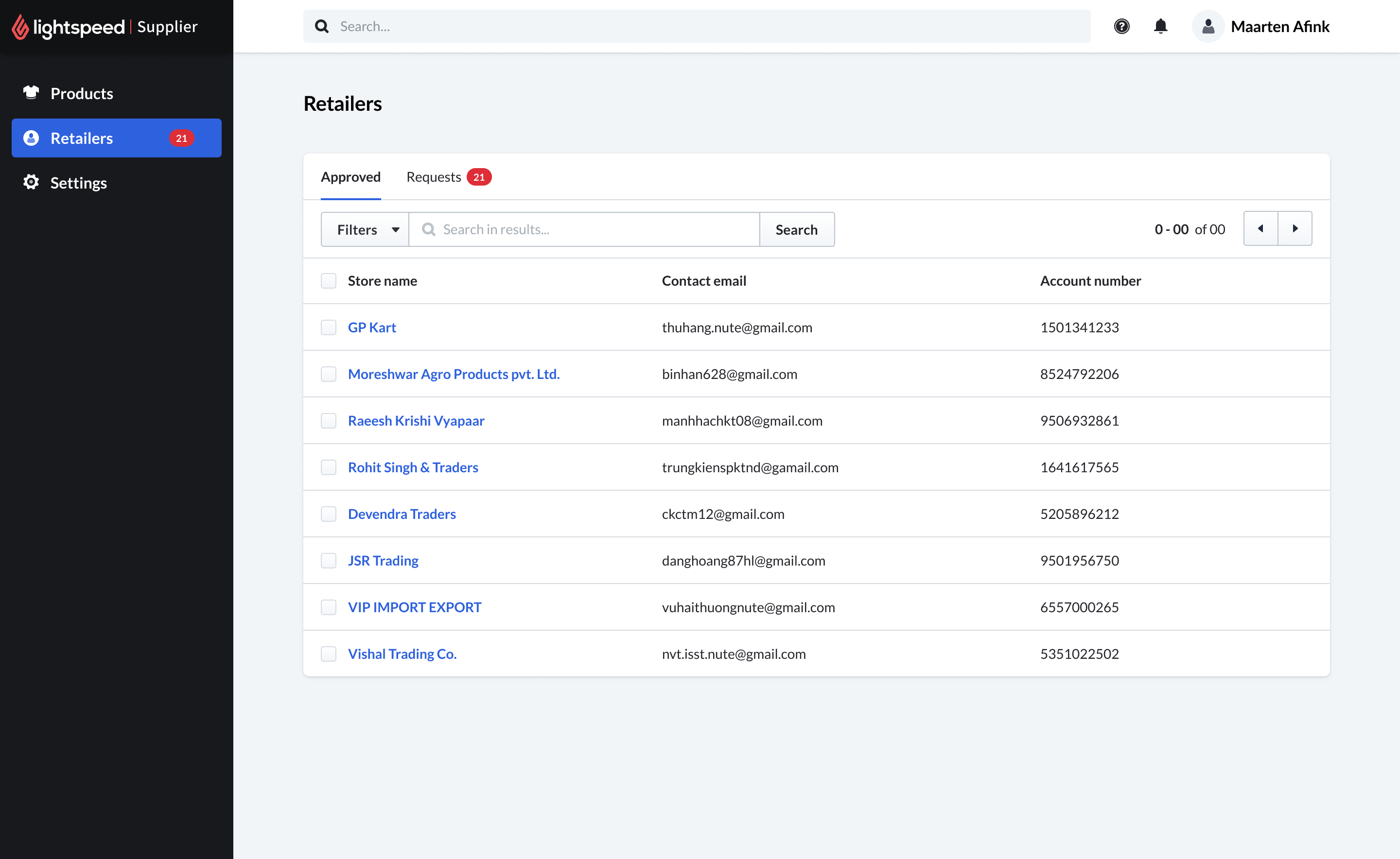Click email thuhang.nute@gmail.com
This screenshot has width=1400, height=859.
tap(737, 327)
